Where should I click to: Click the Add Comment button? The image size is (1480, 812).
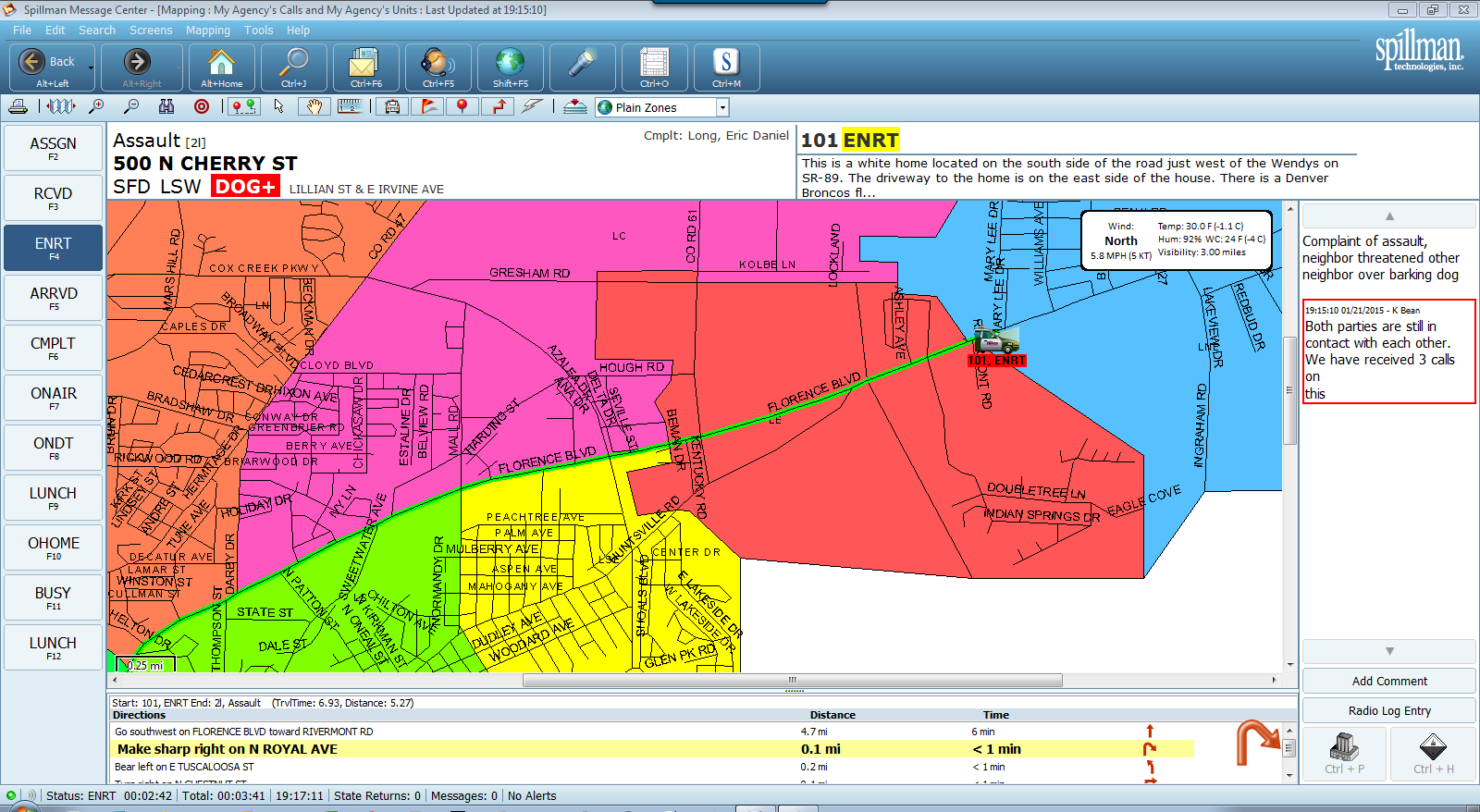pos(1388,681)
